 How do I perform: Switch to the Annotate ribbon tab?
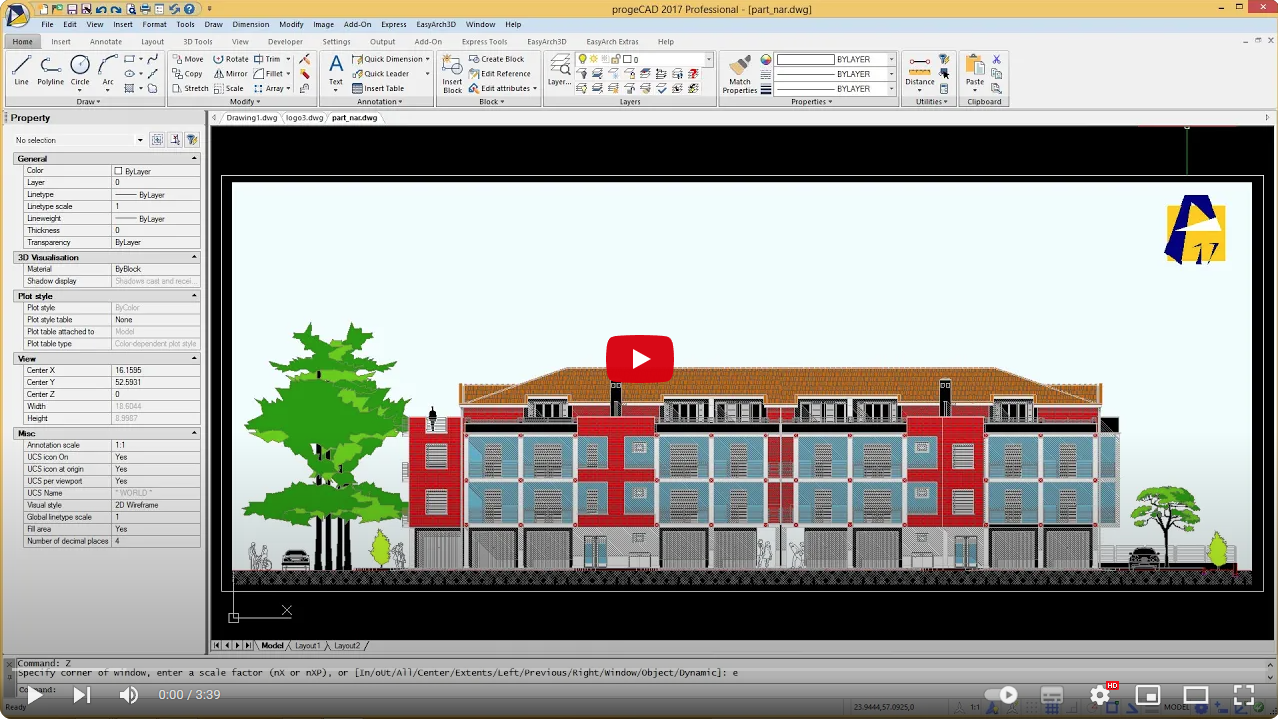point(106,42)
